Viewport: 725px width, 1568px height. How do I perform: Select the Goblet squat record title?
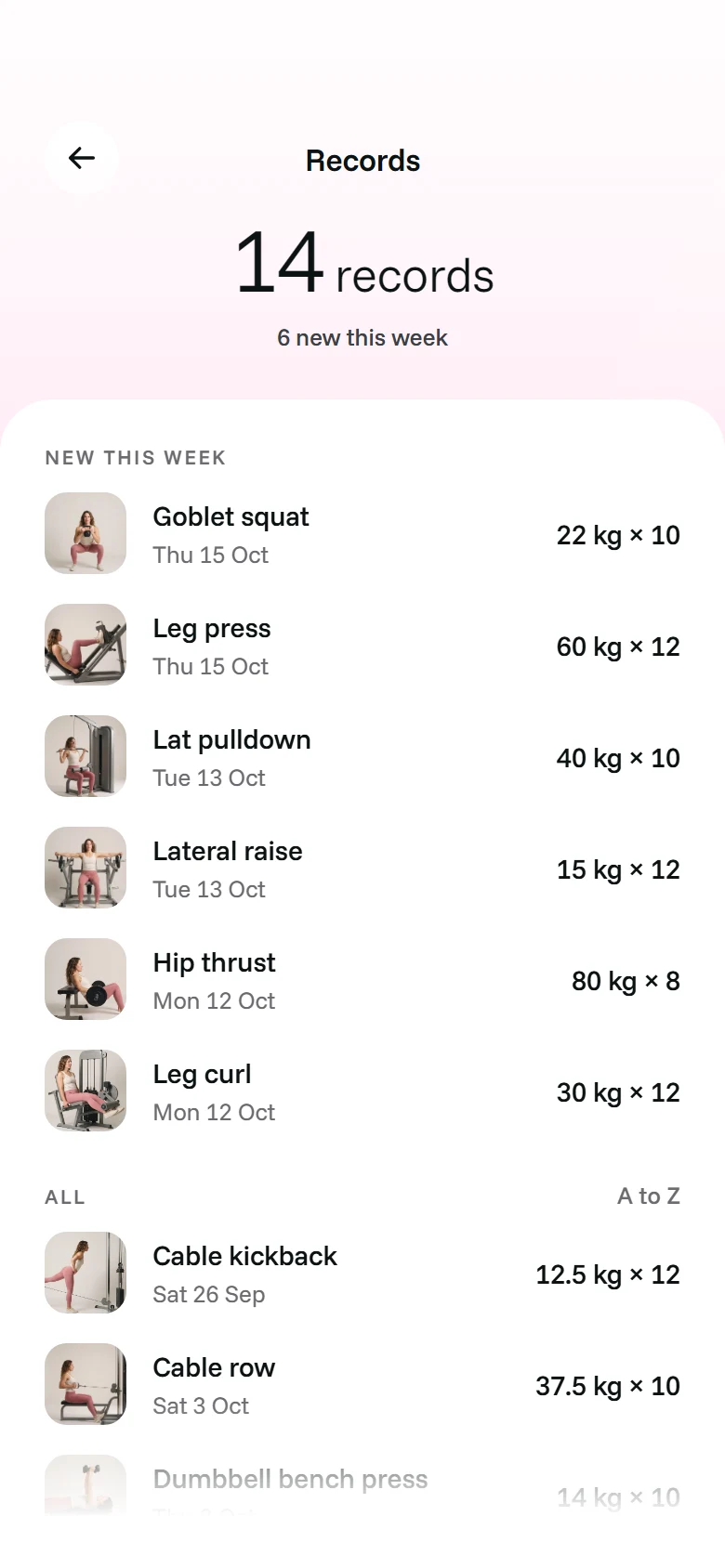coord(231,517)
